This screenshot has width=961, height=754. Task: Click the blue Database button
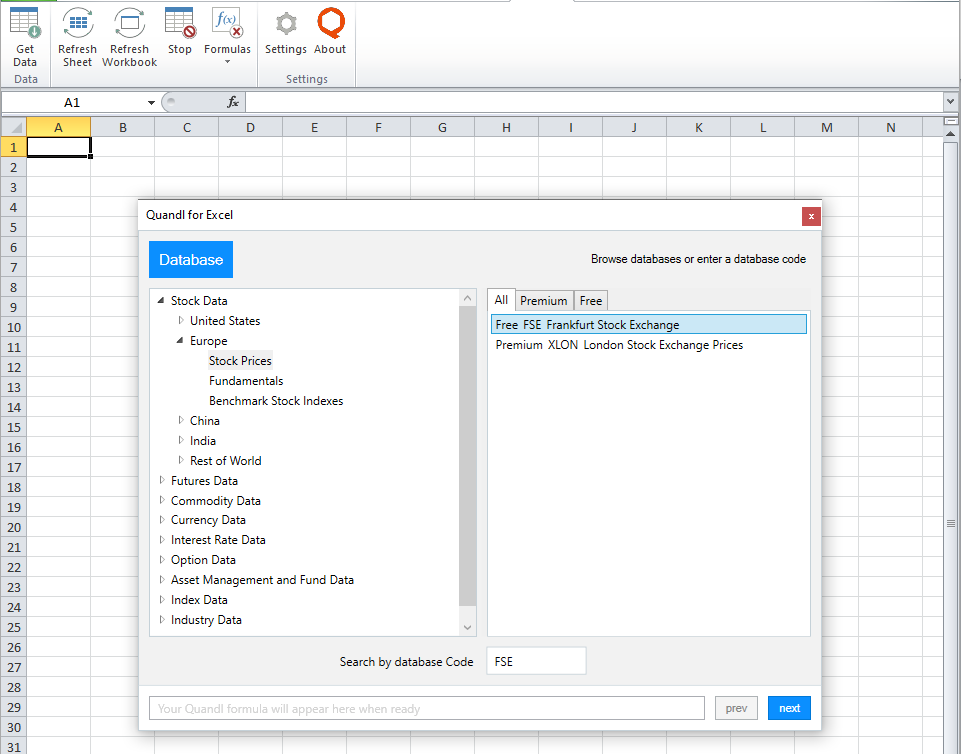point(191,259)
